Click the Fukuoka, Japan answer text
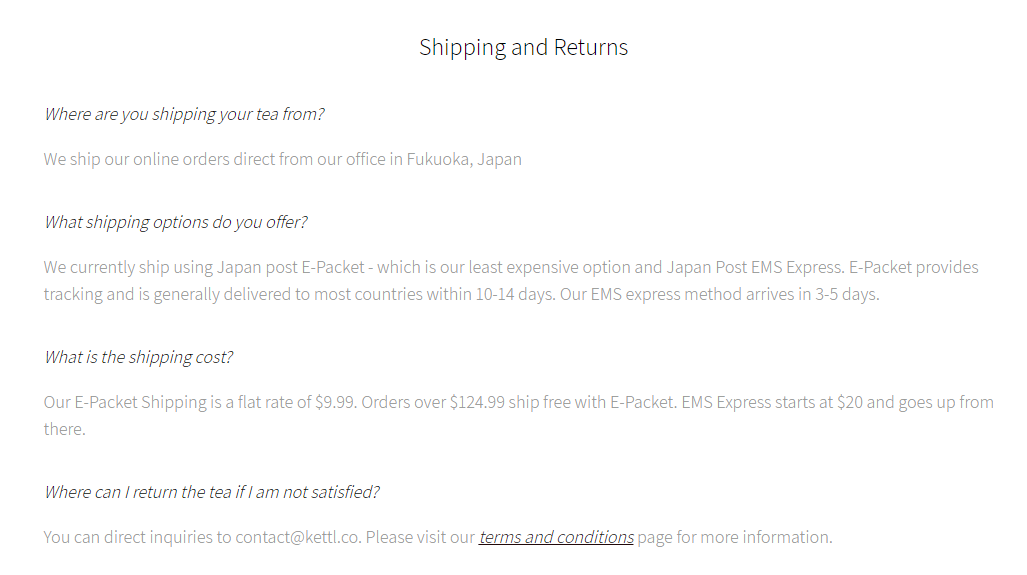The height and width of the screenshot is (575, 1027). click(464, 159)
